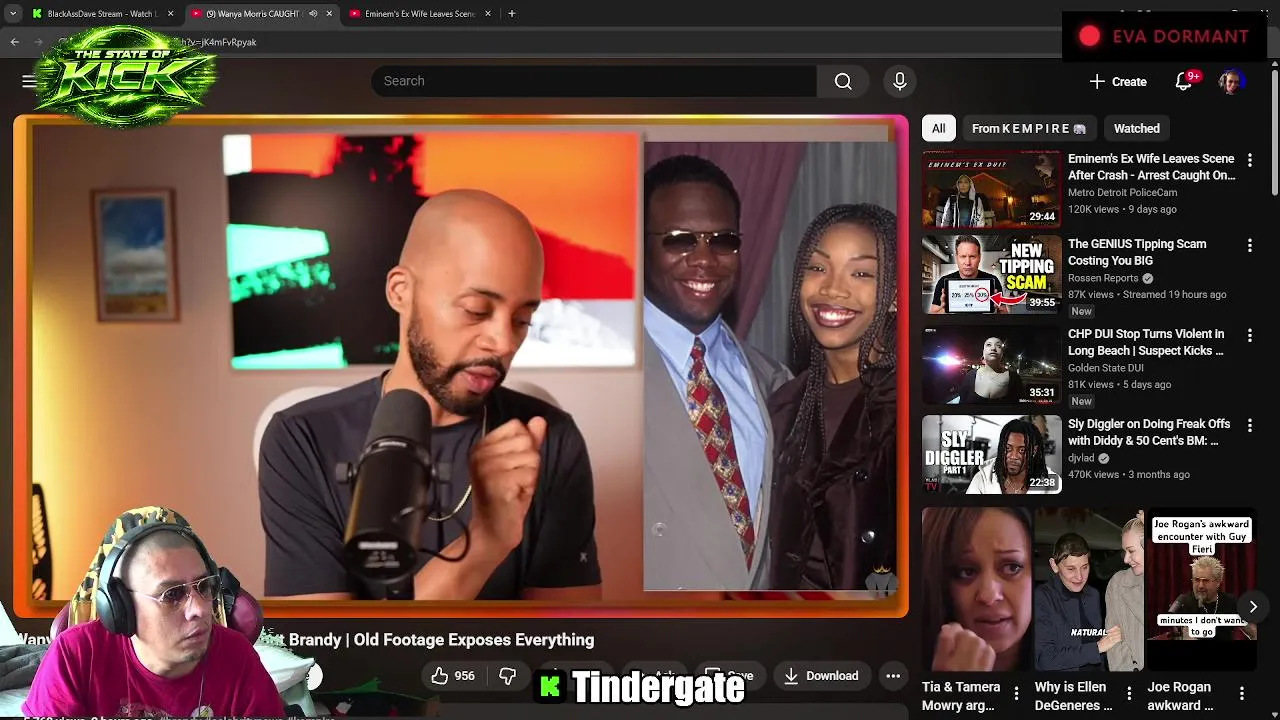Open The GENIUS Tipping Scam title link
The image size is (1280, 720).
click(1137, 252)
